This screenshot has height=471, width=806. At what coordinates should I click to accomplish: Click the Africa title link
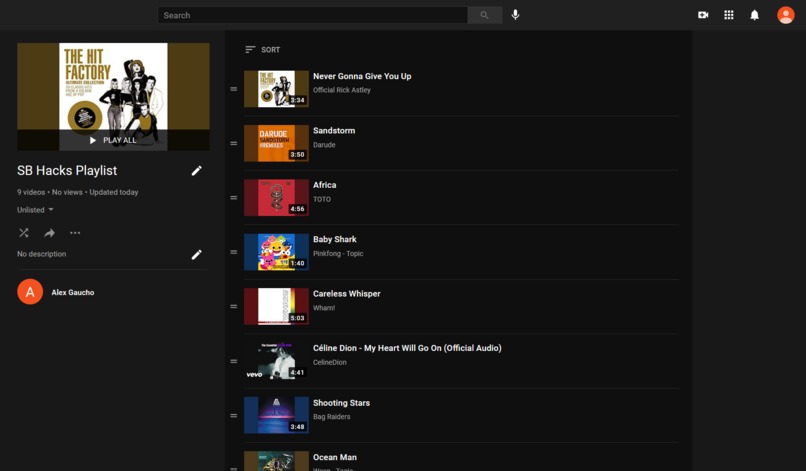[x=324, y=185]
